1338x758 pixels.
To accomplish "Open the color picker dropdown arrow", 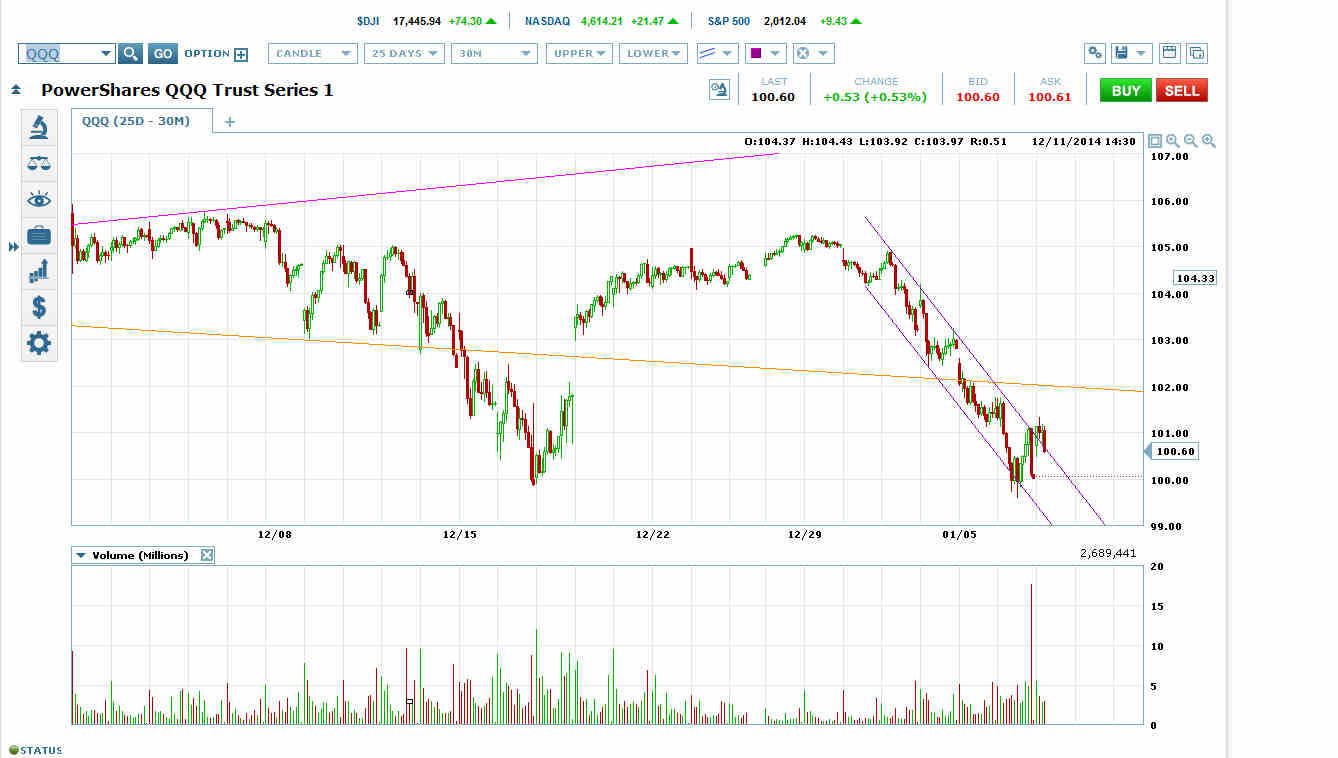I will point(776,53).
